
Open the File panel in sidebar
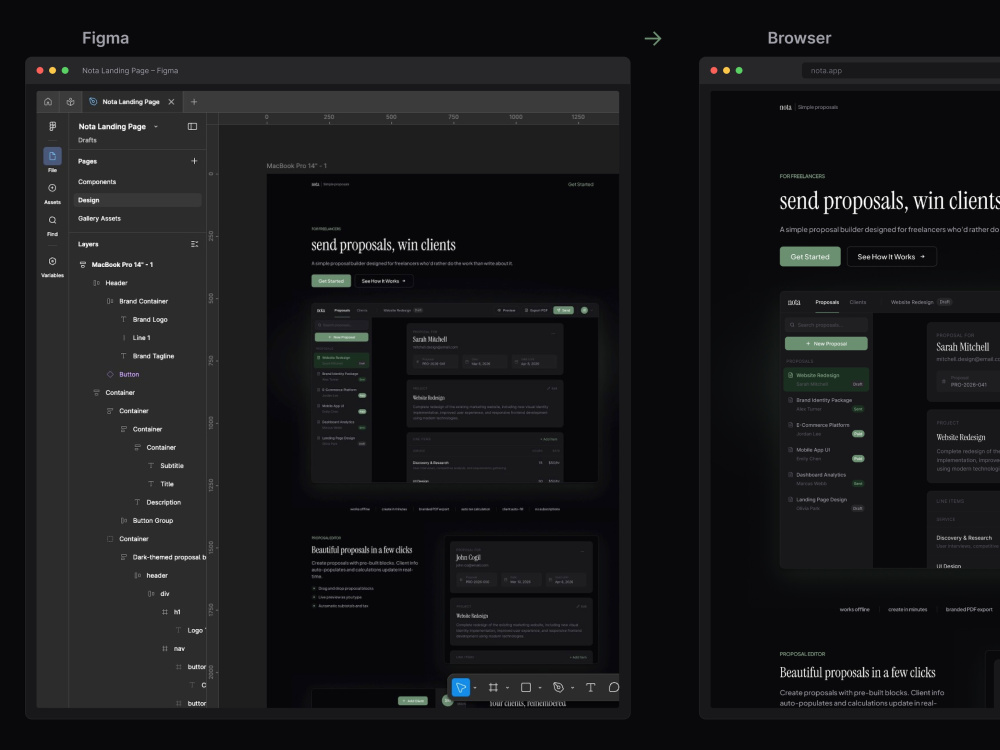[x=52, y=160]
